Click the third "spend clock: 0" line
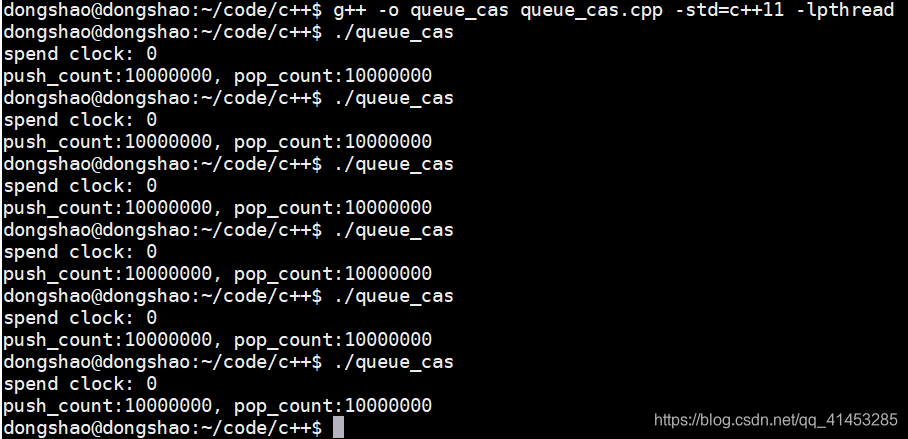The image size is (908, 439). (80, 186)
